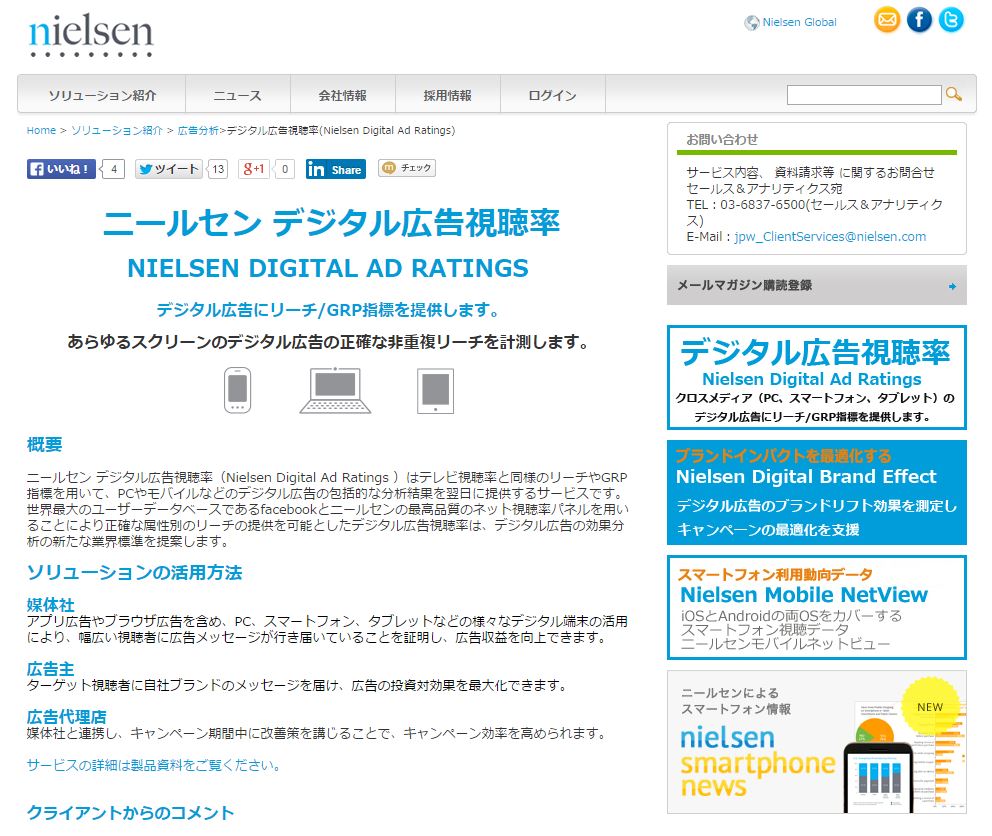The width and height of the screenshot is (992, 836).
Task: Follow the Home breadcrumb link
Action: point(41,130)
